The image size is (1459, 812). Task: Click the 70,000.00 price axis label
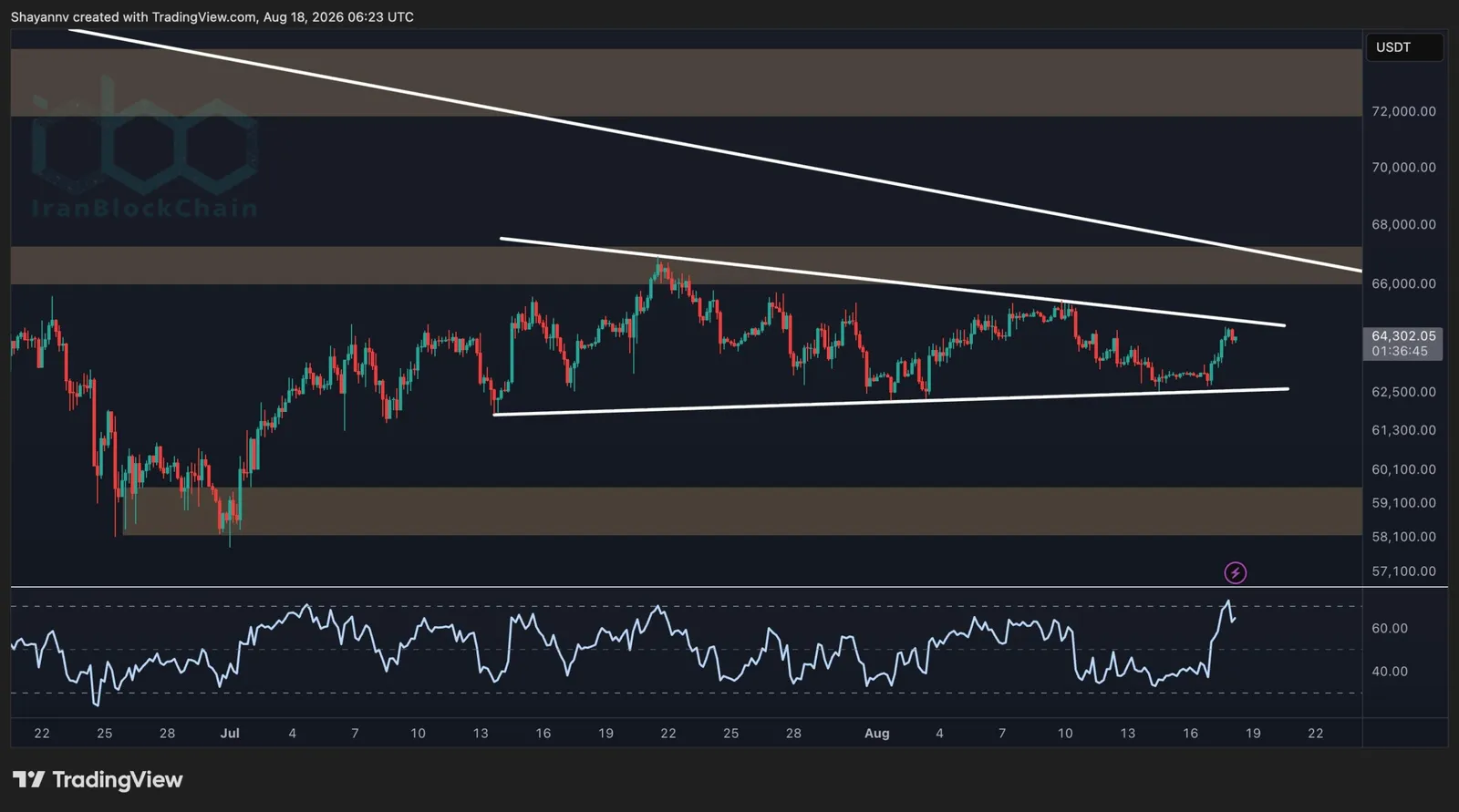coord(1403,168)
